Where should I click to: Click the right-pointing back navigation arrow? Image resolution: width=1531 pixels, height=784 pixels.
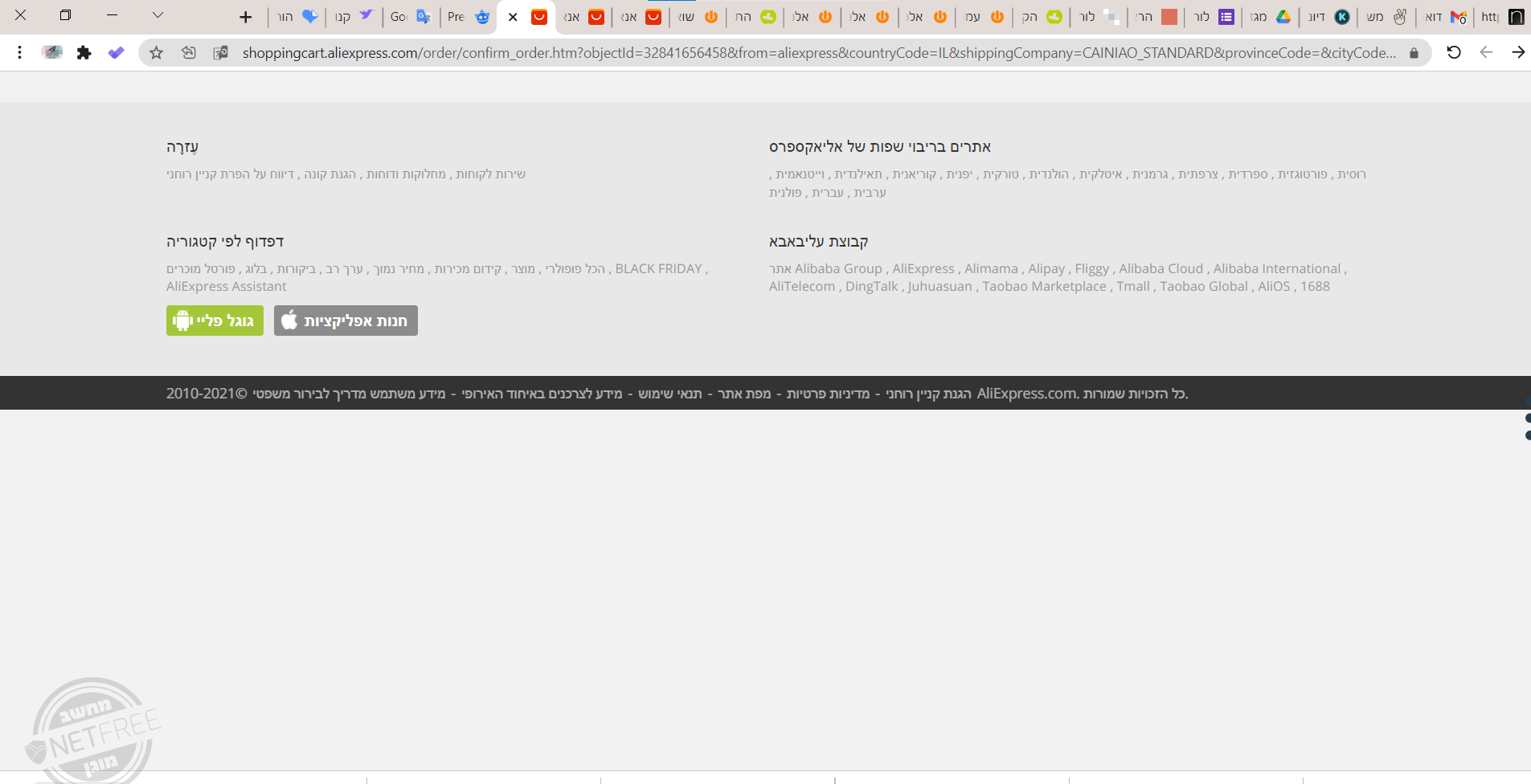click(x=1518, y=52)
